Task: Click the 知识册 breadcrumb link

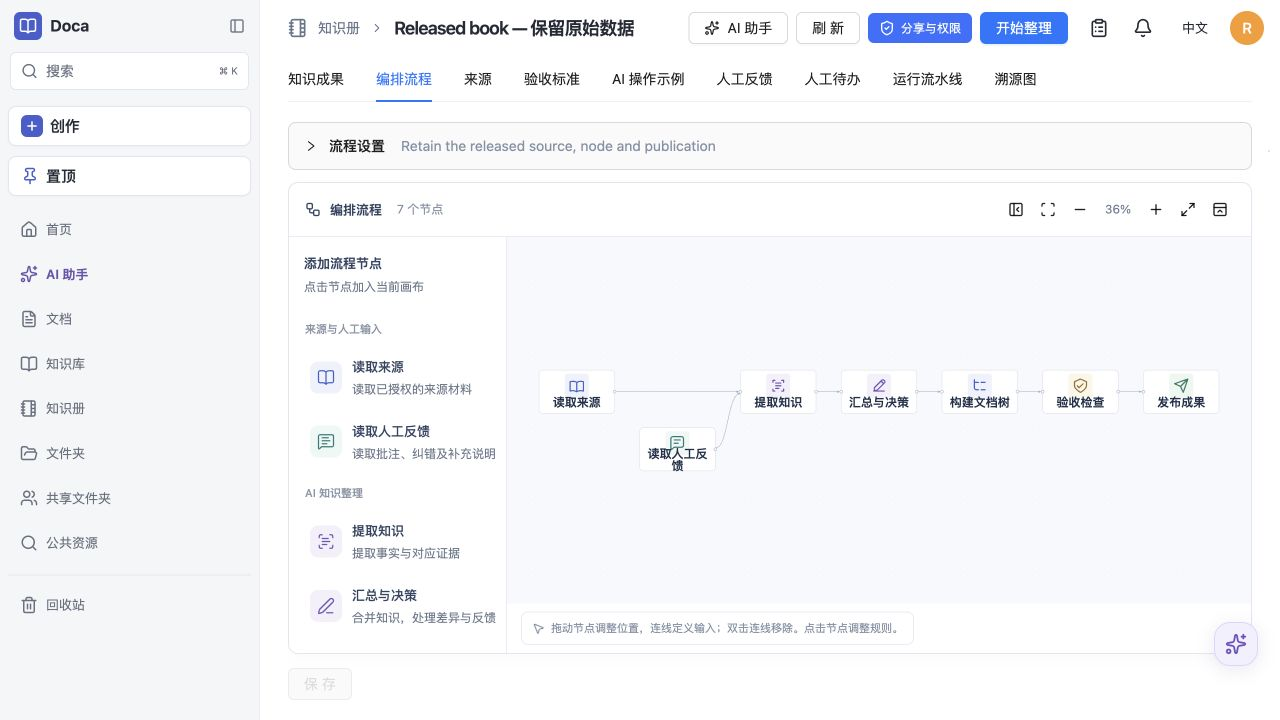Action: point(339,28)
